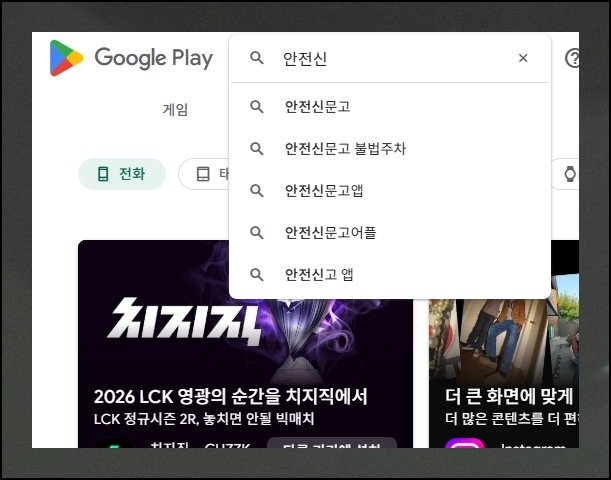
Task: Select the suggestion 안전신문고
Action: click(390, 107)
